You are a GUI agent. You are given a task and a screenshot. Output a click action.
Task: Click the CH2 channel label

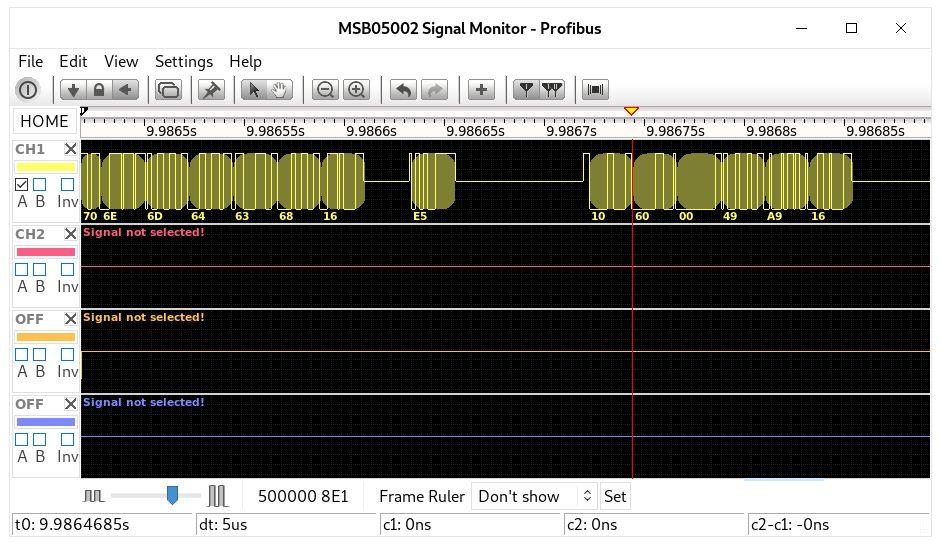tap(30, 235)
